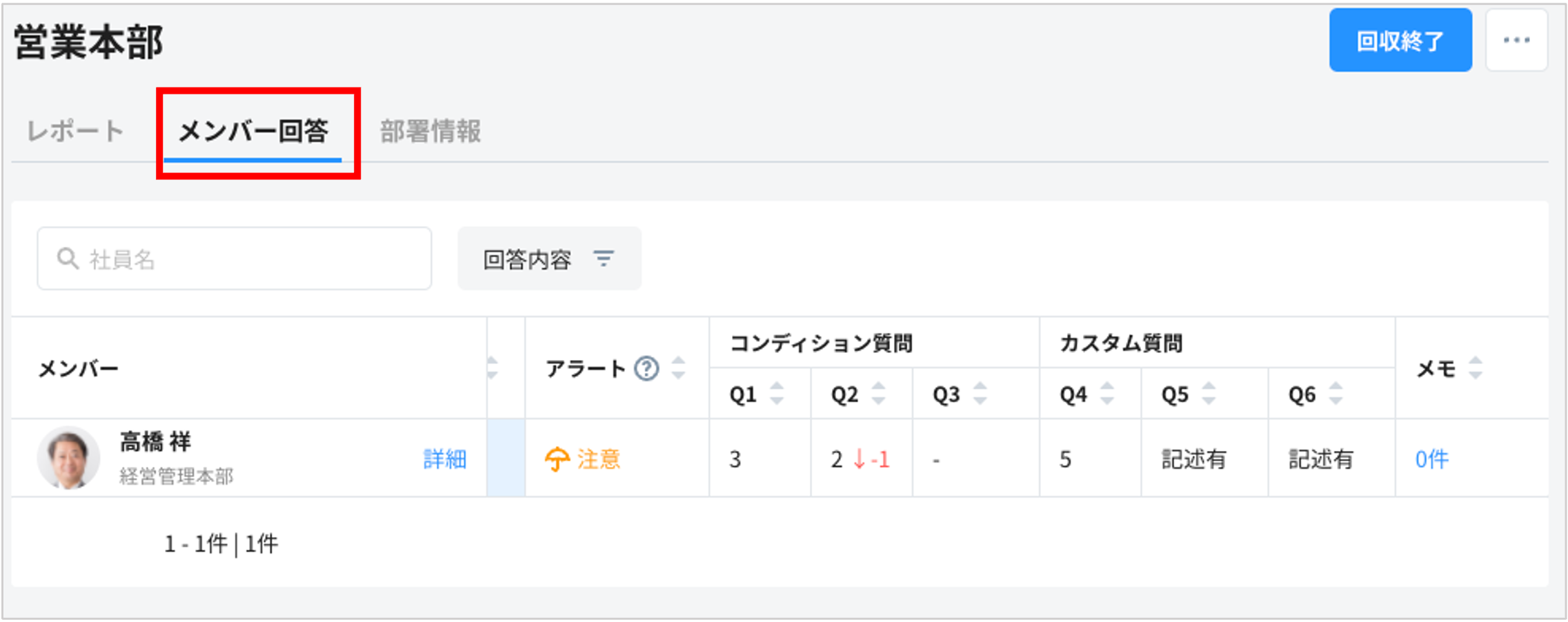This screenshot has width=1568, height=622.
Task: Click the search magnifier icon
Action: click(68, 259)
